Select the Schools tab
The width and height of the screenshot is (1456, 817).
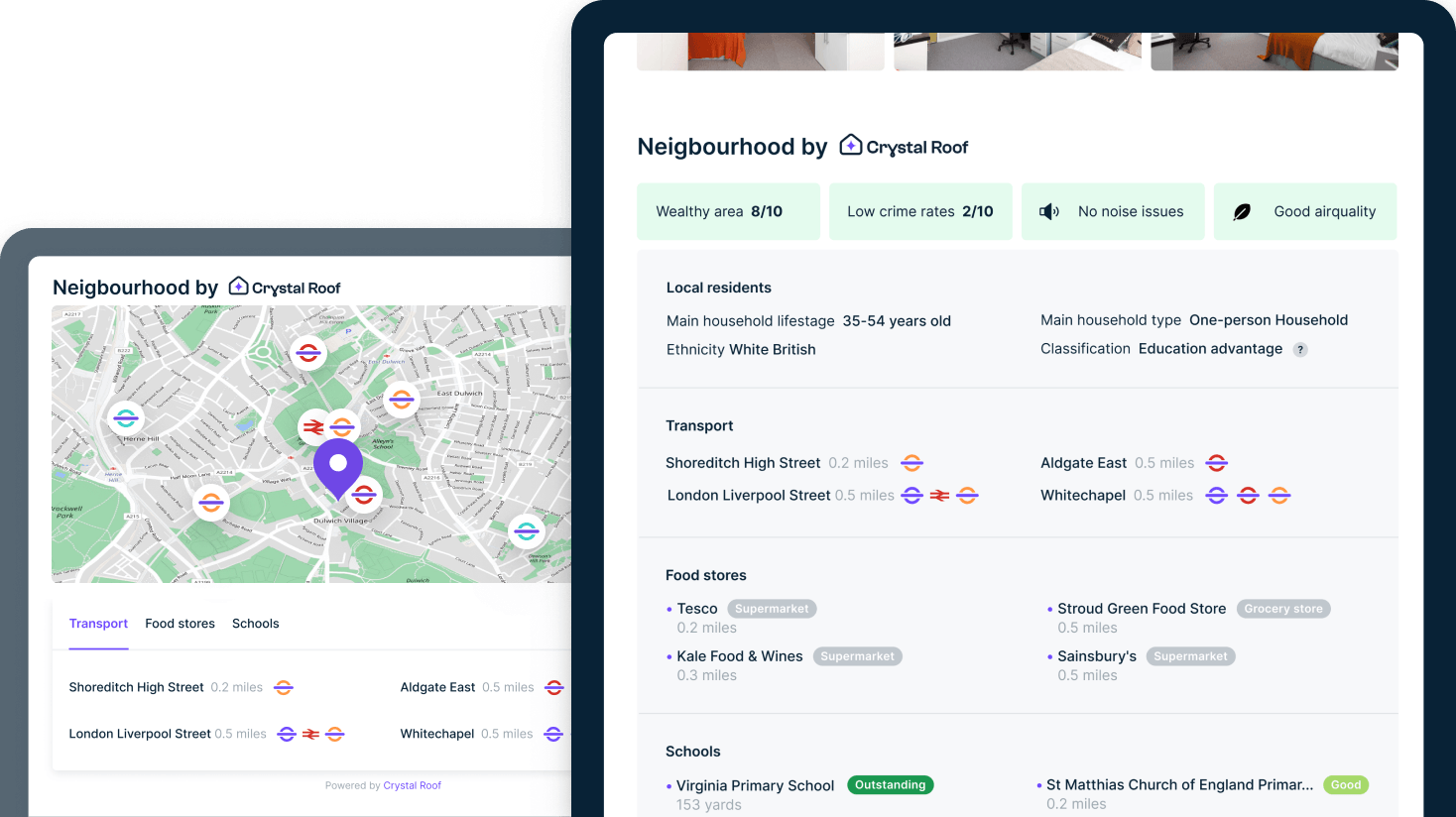point(255,624)
